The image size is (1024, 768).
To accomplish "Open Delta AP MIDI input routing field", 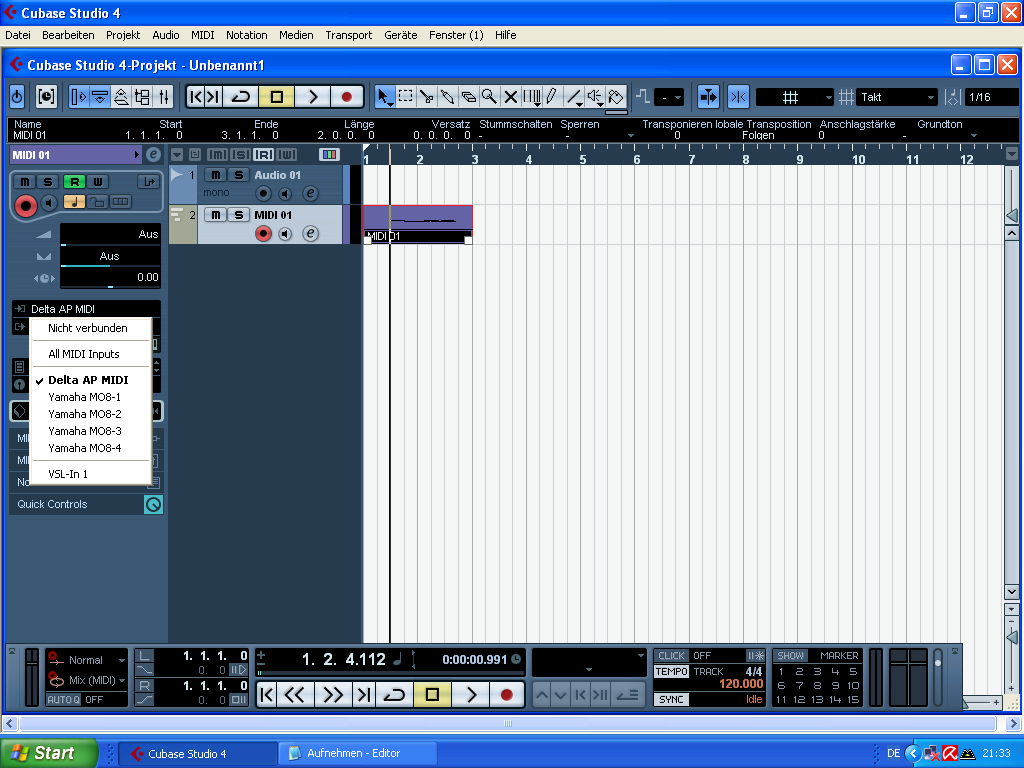I will (86, 309).
